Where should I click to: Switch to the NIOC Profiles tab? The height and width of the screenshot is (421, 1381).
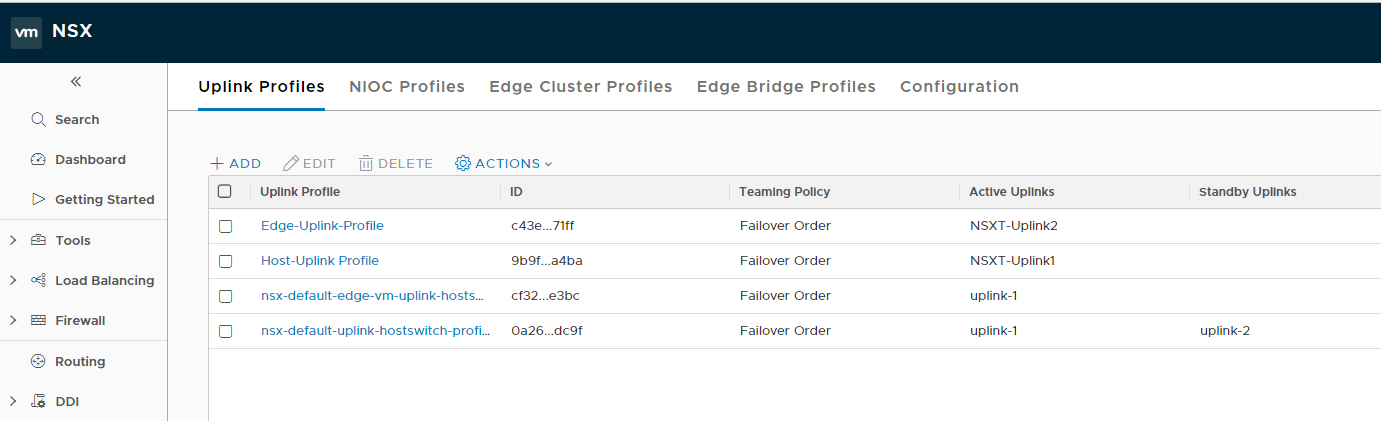(407, 87)
